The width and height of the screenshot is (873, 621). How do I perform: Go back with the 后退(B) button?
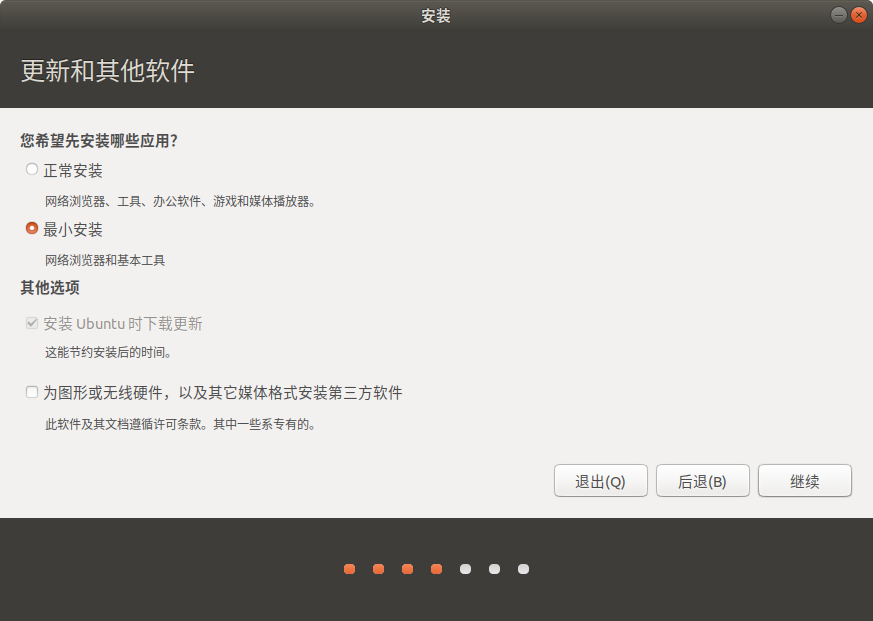click(703, 481)
